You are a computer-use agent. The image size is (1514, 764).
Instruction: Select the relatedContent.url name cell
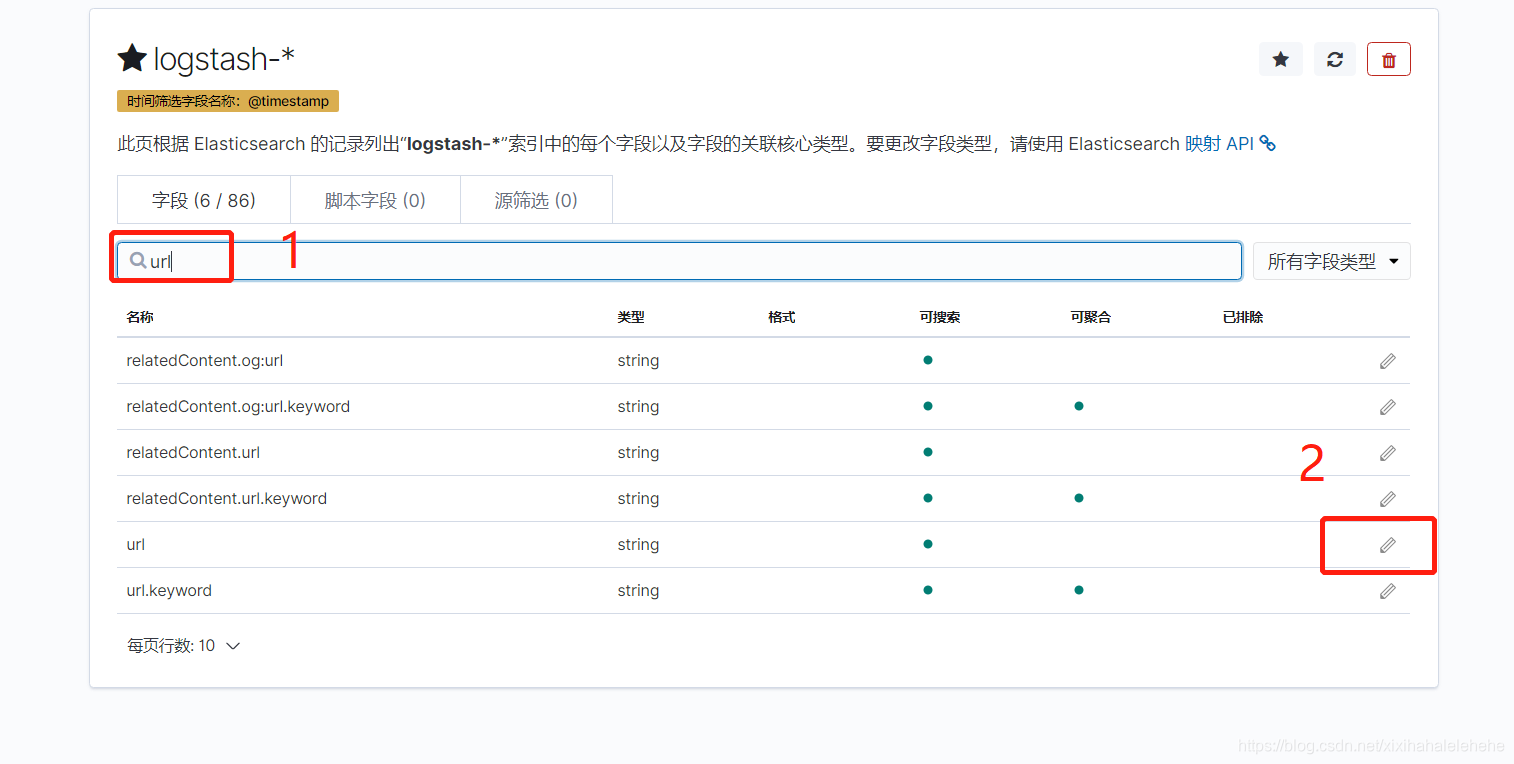click(193, 453)
